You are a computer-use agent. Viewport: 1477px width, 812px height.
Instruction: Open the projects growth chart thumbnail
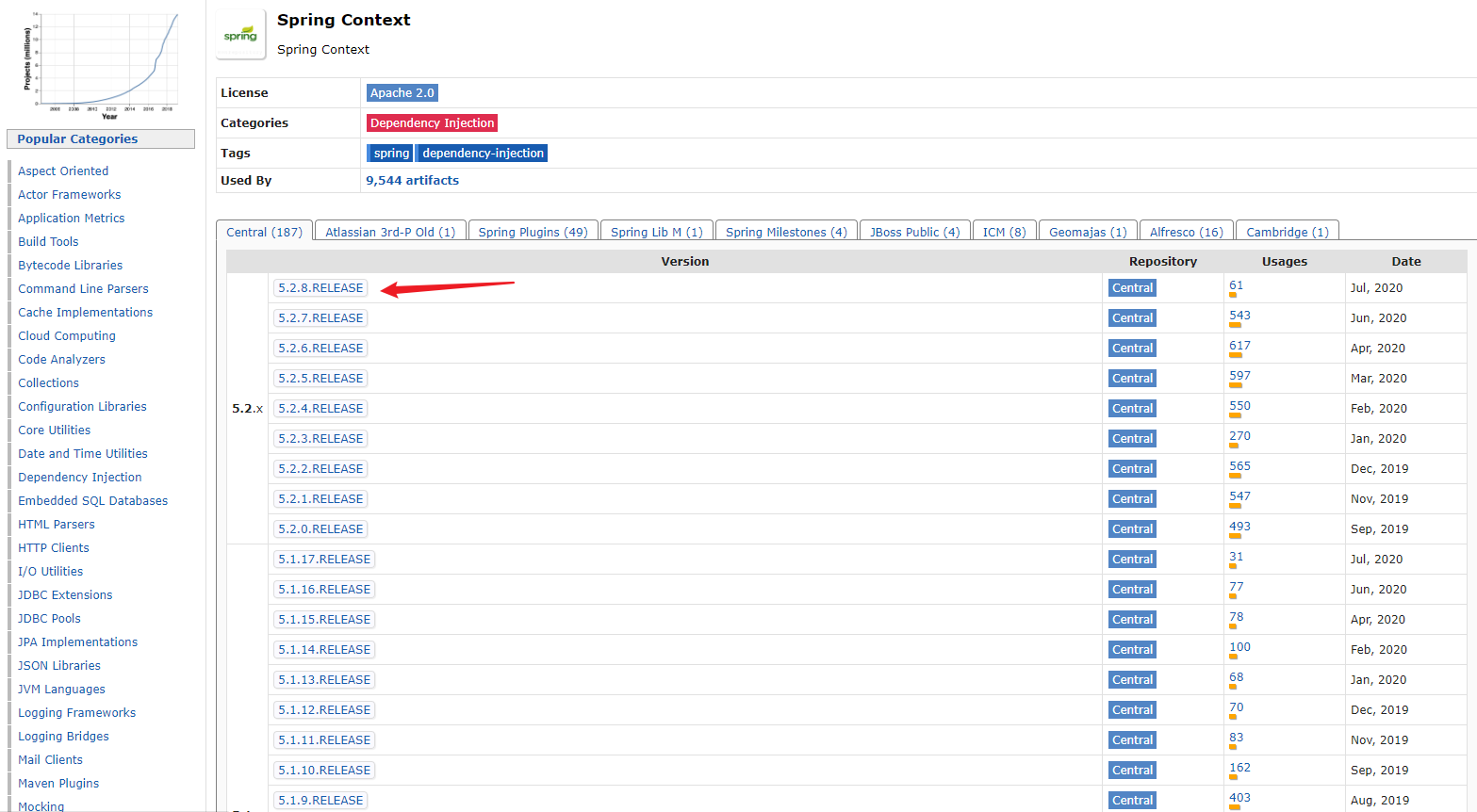(101, 64)
